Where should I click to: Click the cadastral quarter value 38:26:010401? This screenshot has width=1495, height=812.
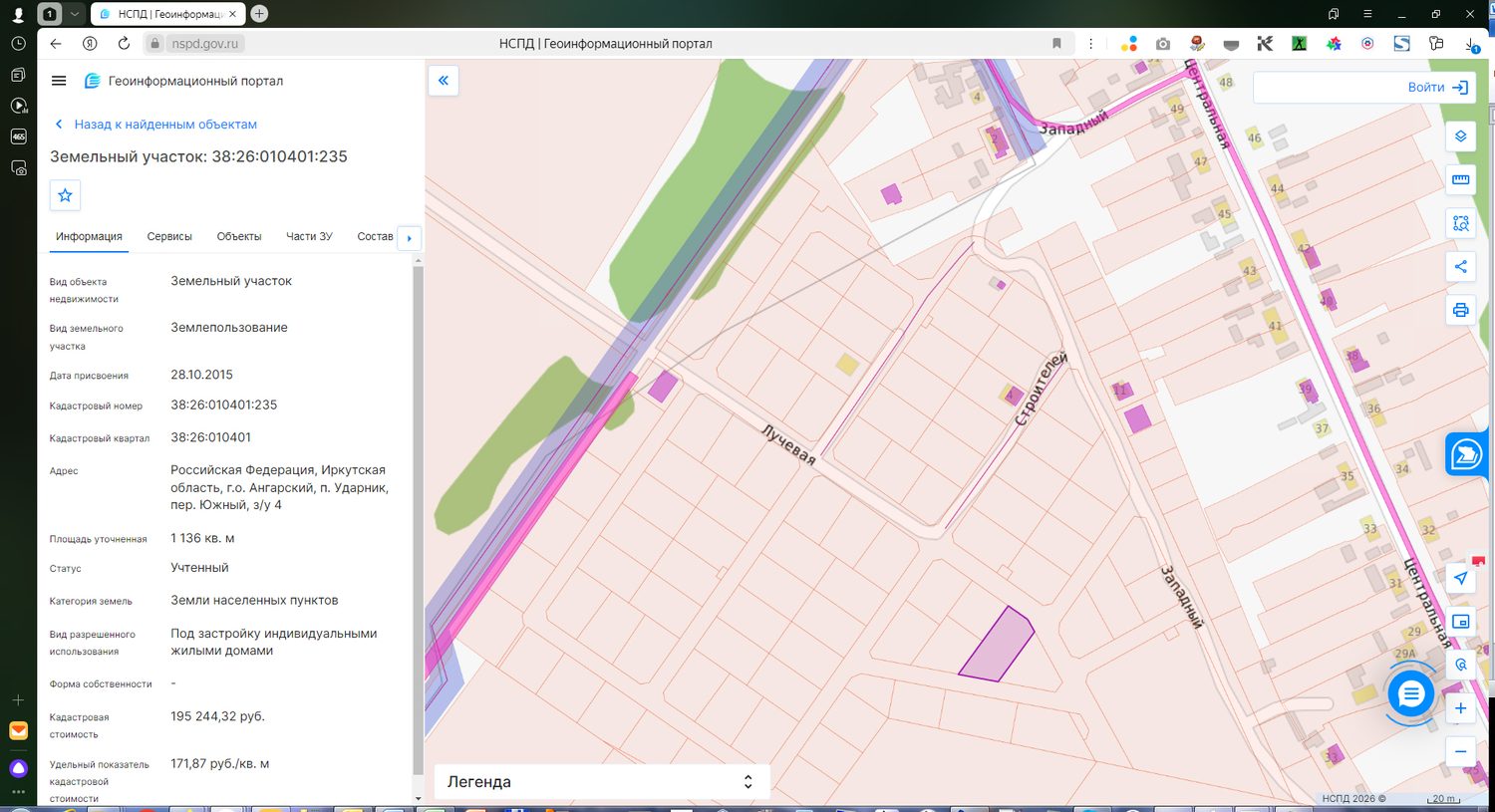click(x=210, y=437)
